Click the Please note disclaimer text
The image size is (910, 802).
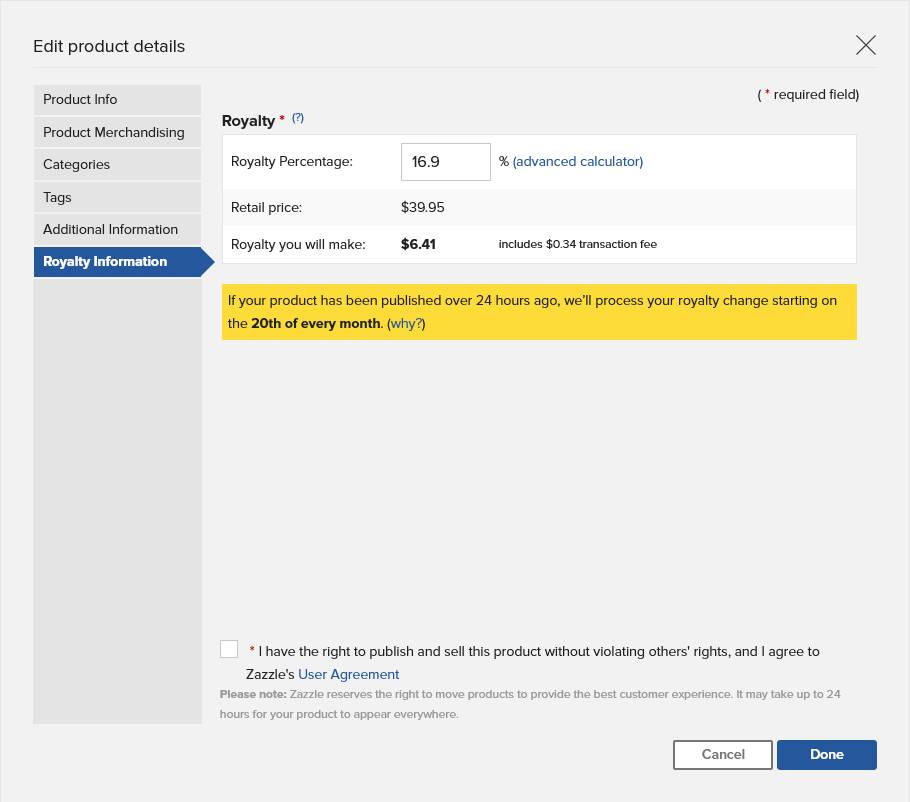pyautogui.click(x=530, y=704)
